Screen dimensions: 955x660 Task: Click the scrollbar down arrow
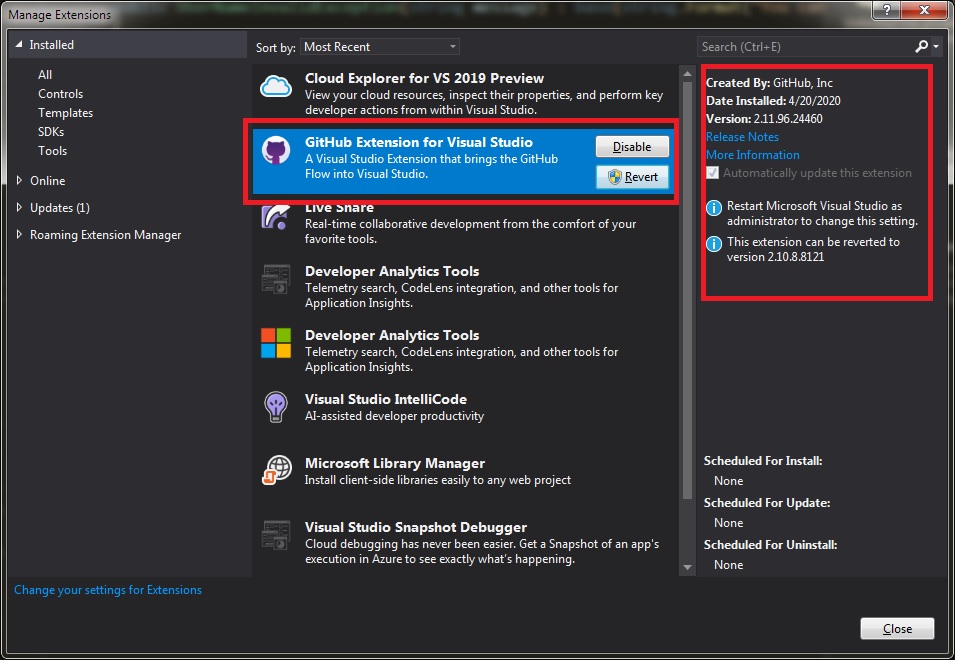[688, 567]
